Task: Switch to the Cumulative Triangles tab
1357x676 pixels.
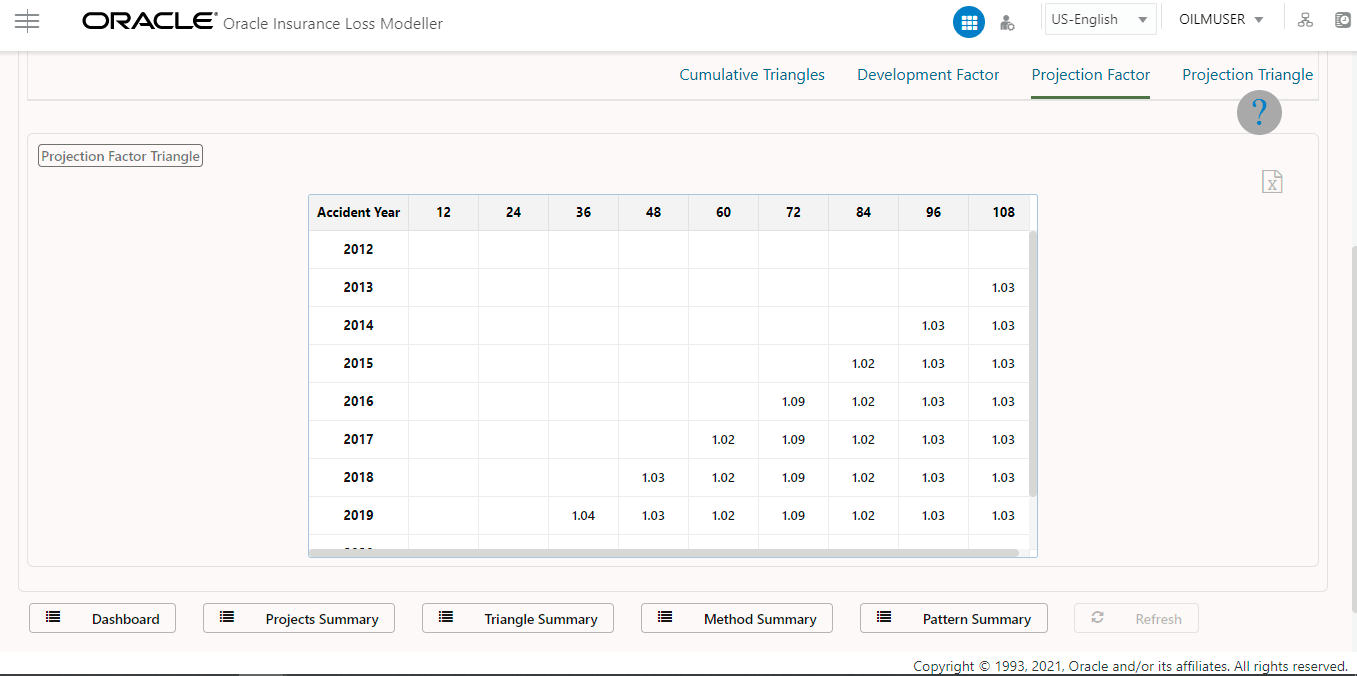Action: tap(751, 74)
